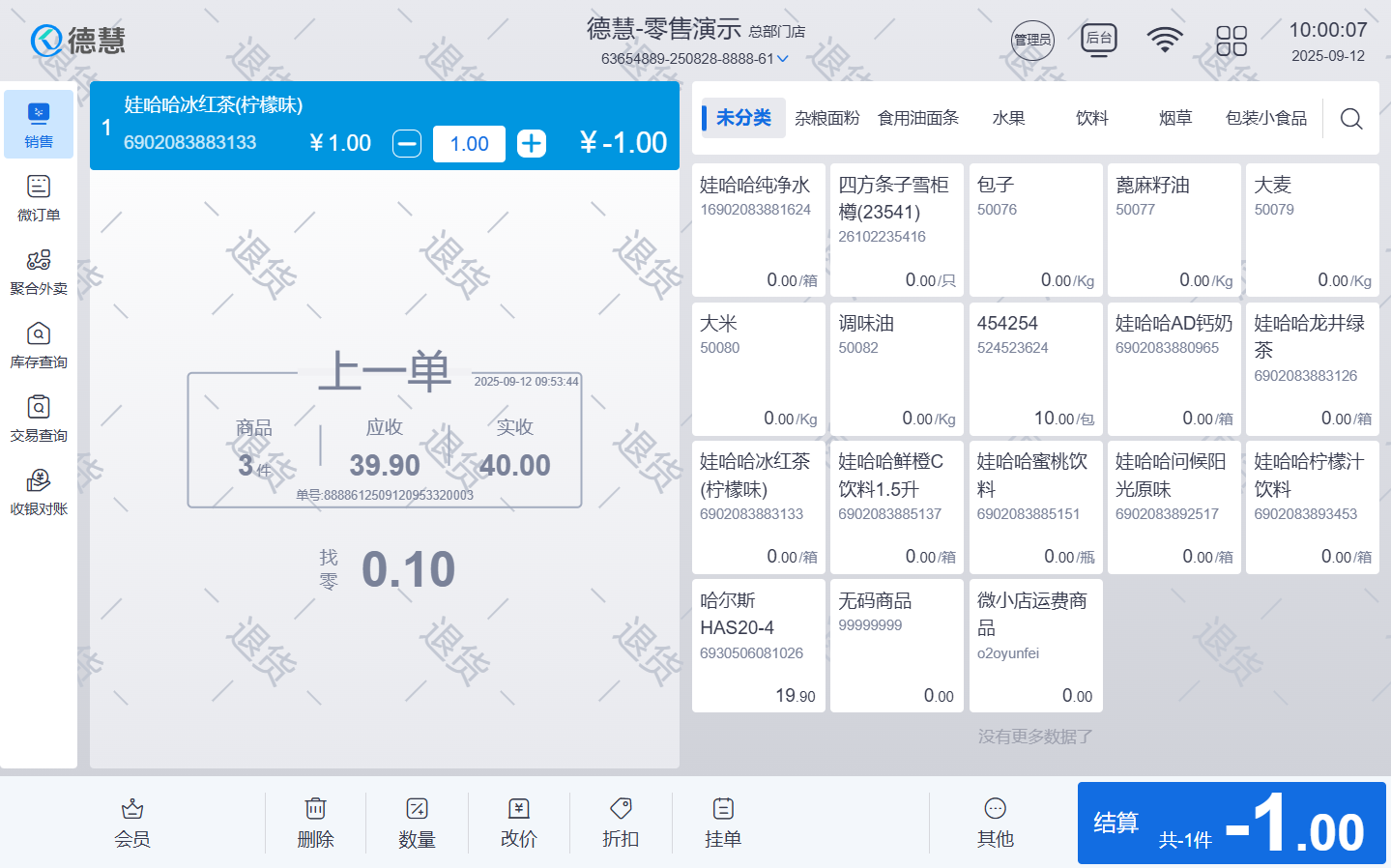Select the 饮料 category tab

1091,118
